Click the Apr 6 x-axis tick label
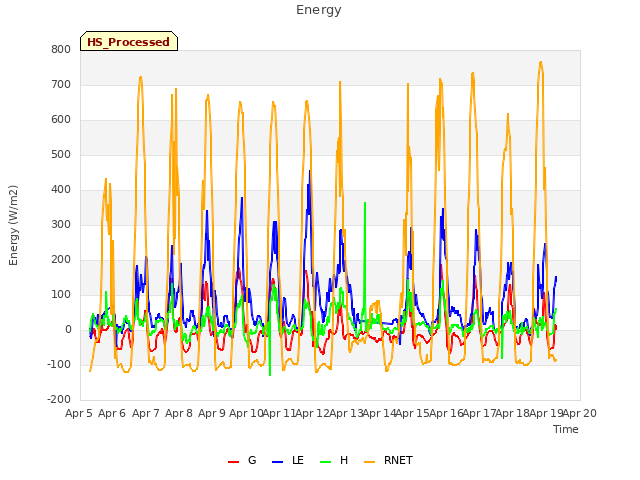The height and width of the screenshot is (480, 640). click(x=112, y=413)
